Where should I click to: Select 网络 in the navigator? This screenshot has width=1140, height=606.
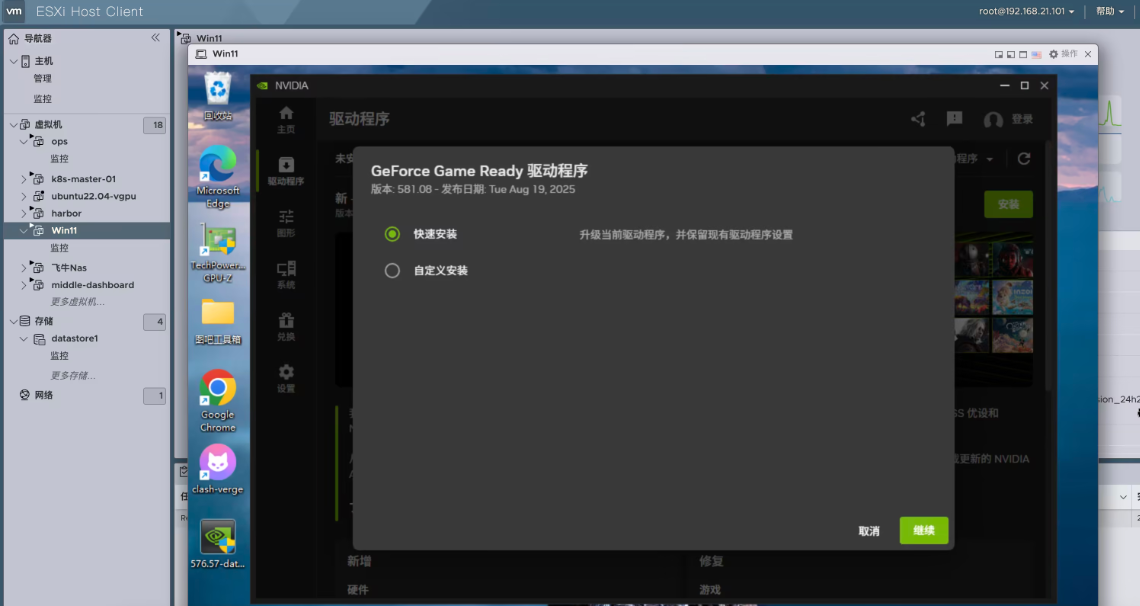[x=44, y=395]
